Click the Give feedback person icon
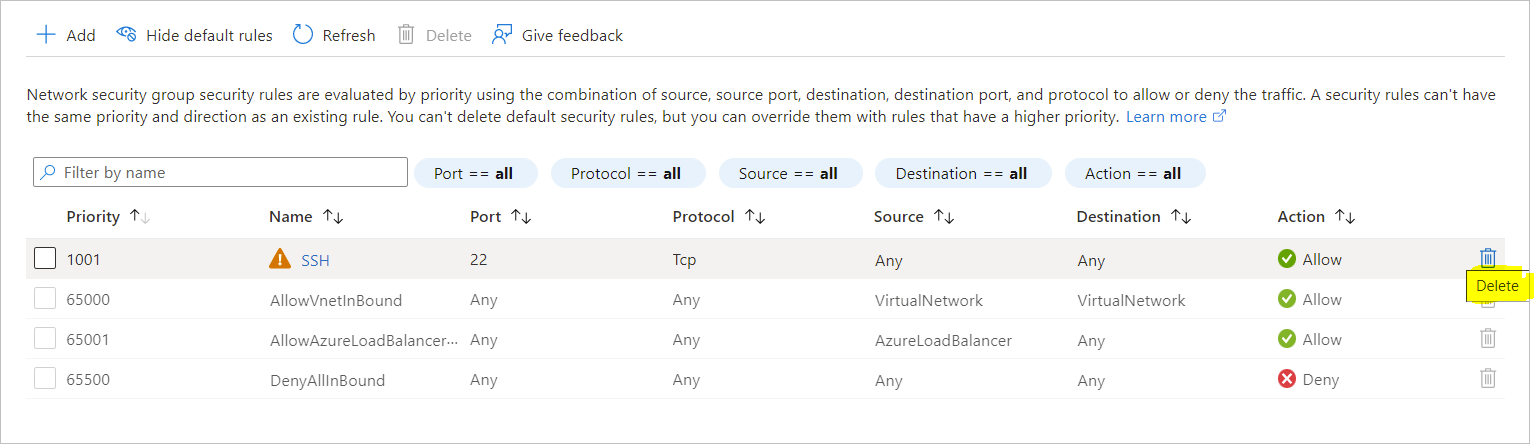This screenshot has width=1534, height=444. click(502, 35)
